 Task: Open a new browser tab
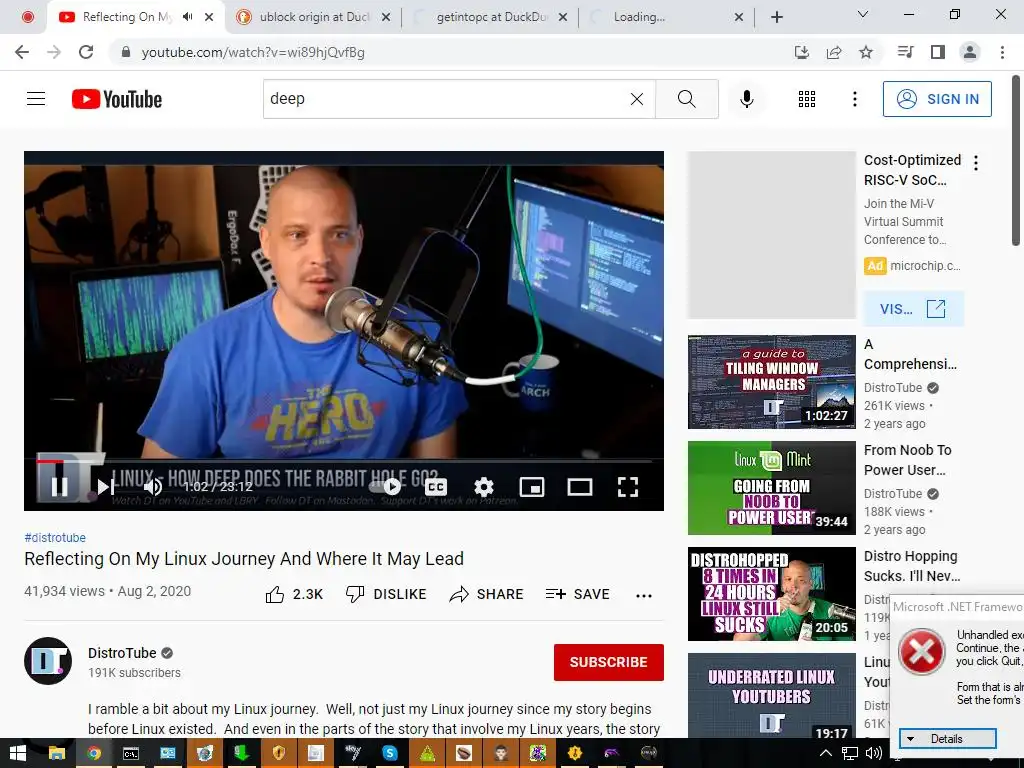776,17
